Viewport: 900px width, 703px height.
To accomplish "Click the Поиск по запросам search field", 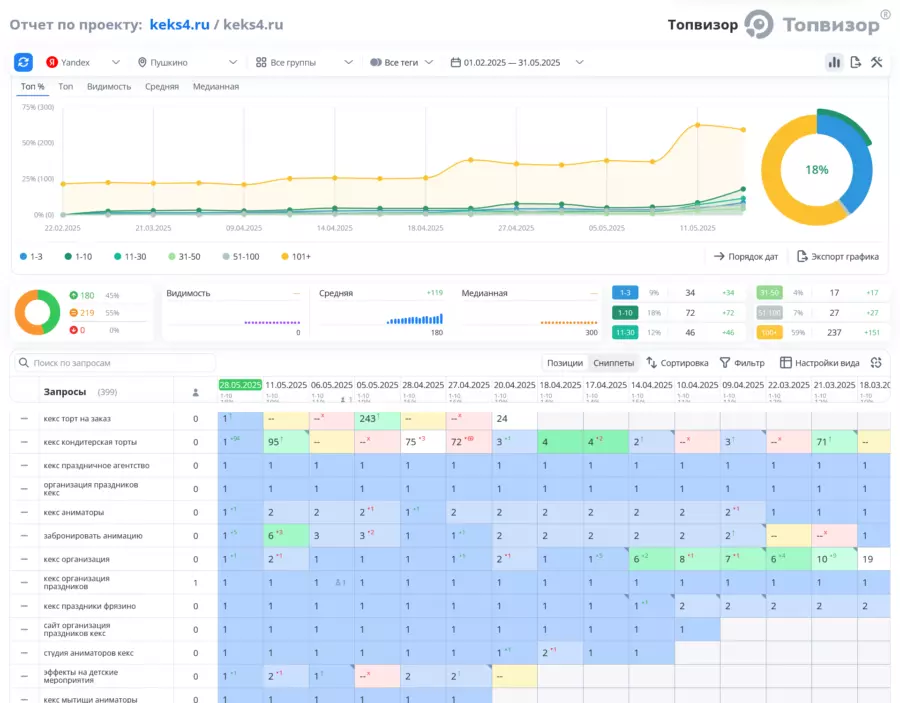I will tap(115, 363).
